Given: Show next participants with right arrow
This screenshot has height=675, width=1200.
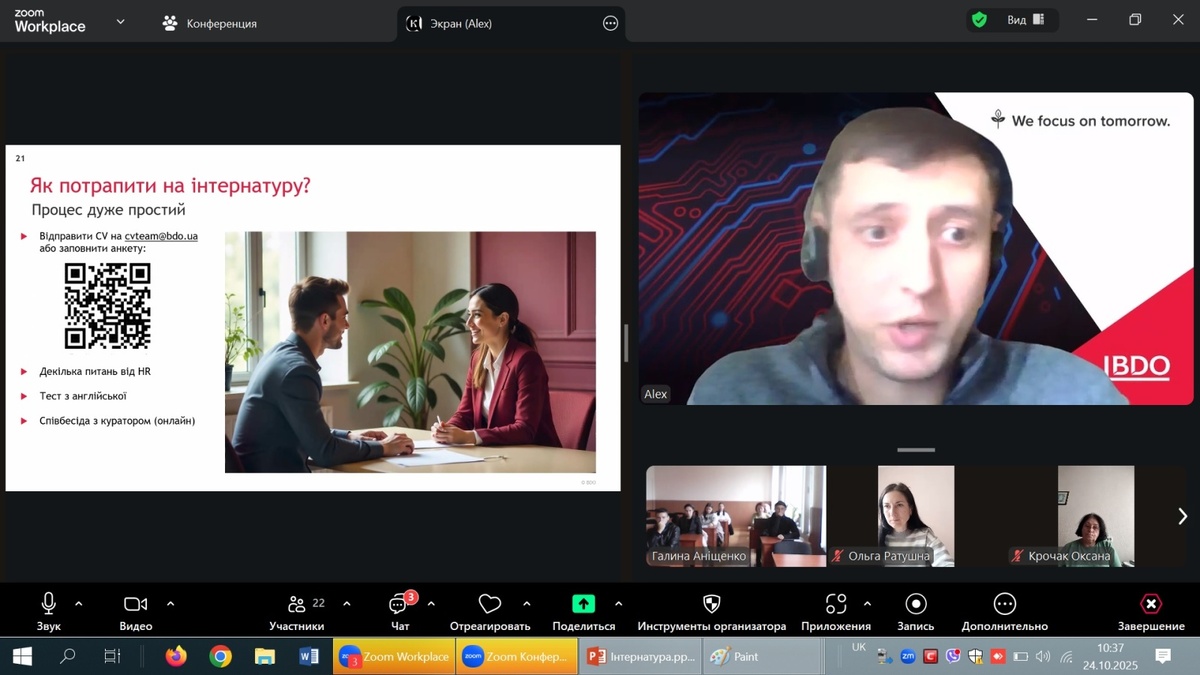Looking at the screenshot, I should point(1182,516).
